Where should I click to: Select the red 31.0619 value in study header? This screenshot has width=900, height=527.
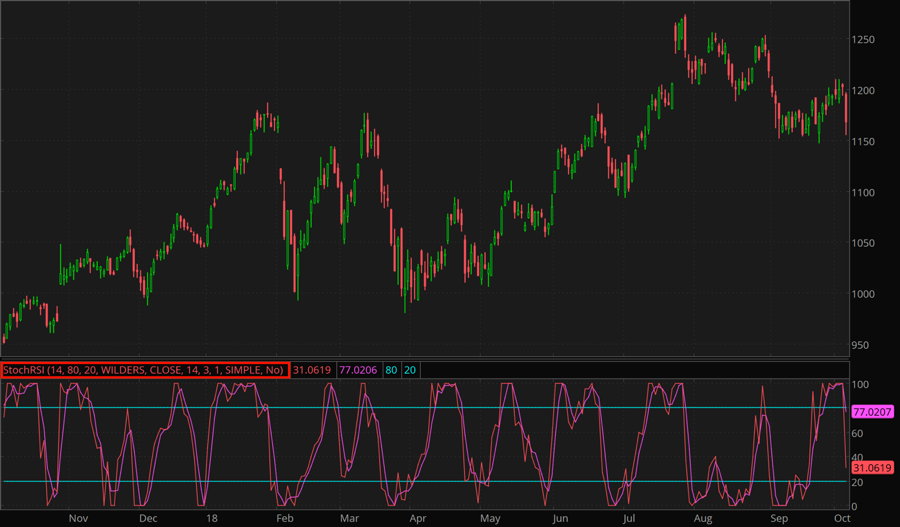(x=311, y=370)
